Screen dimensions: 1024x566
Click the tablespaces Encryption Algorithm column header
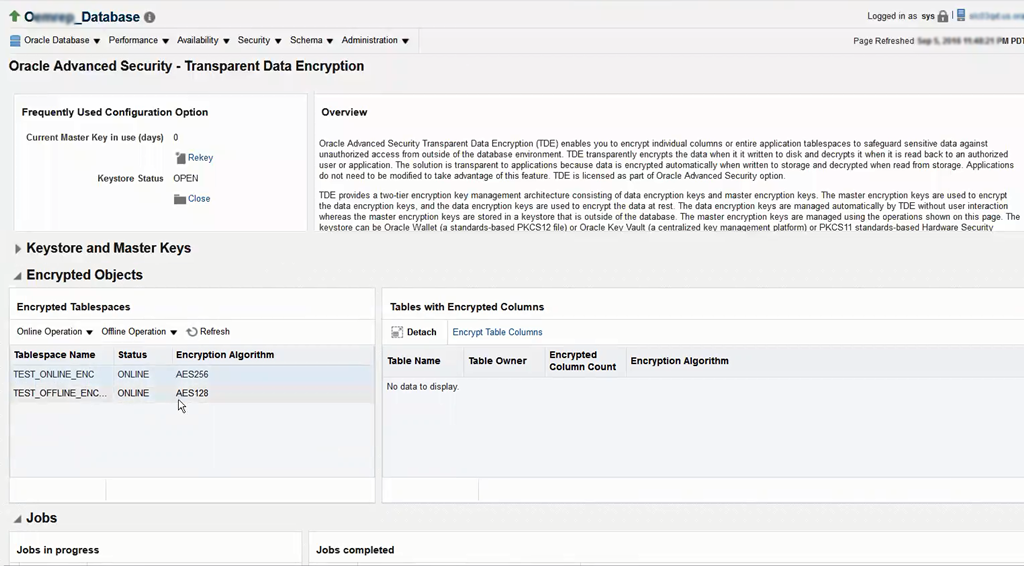click(225, 354)
